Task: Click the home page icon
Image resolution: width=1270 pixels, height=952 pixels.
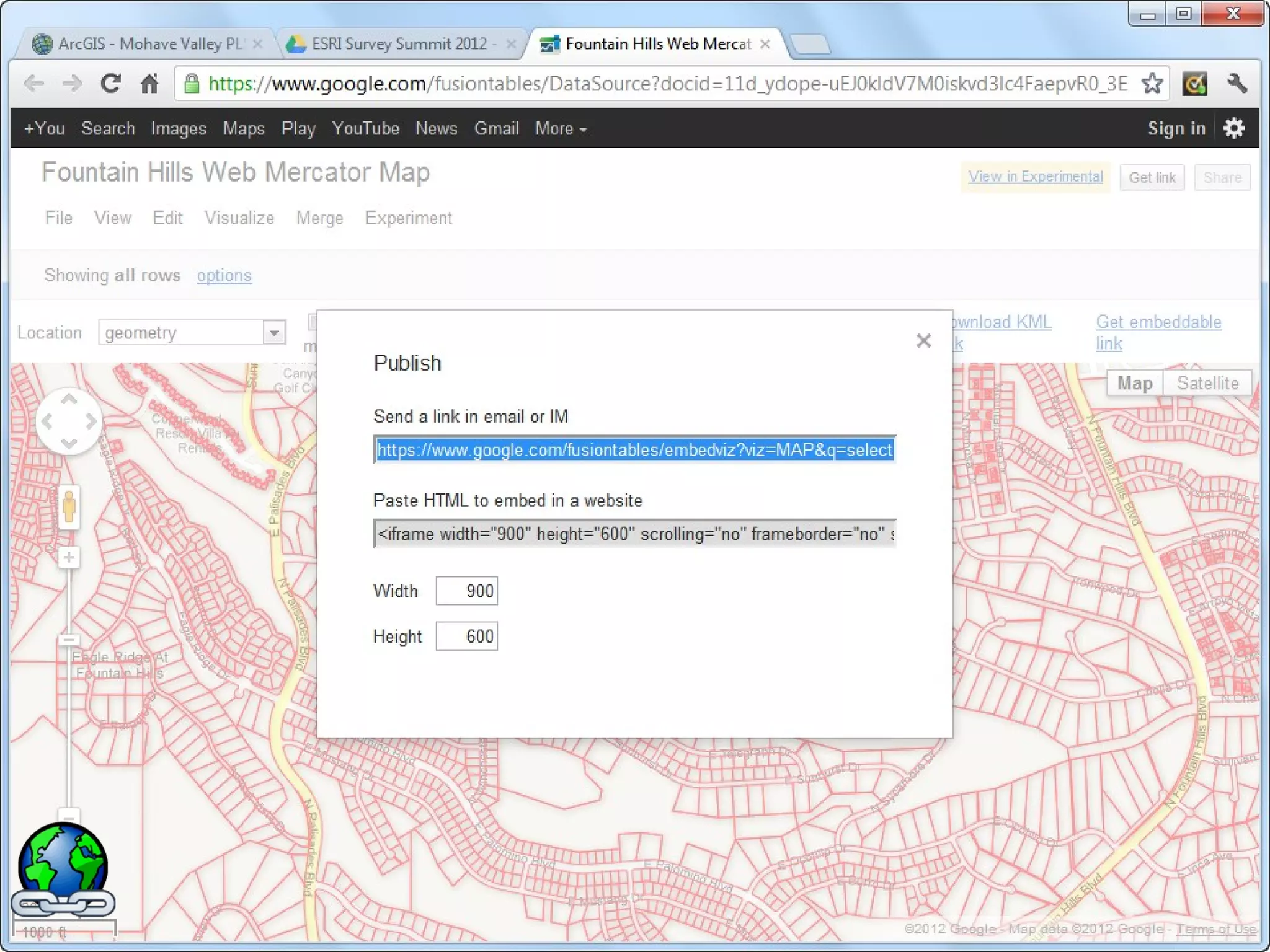Action: click(149, 83)
